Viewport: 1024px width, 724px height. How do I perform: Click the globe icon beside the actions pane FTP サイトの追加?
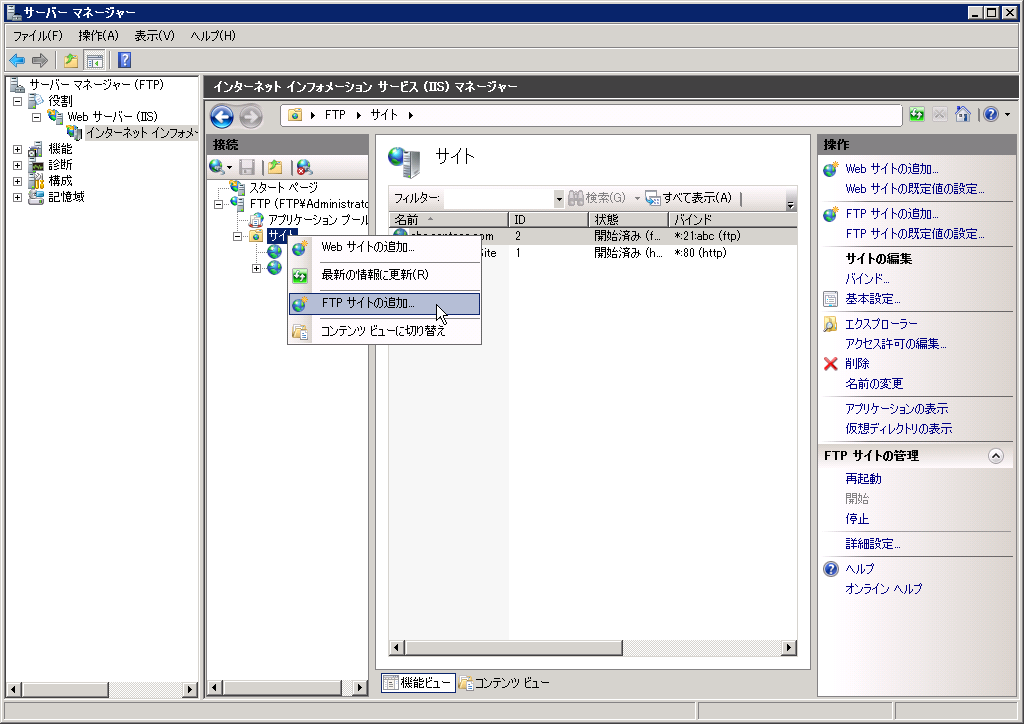[831, 214]
